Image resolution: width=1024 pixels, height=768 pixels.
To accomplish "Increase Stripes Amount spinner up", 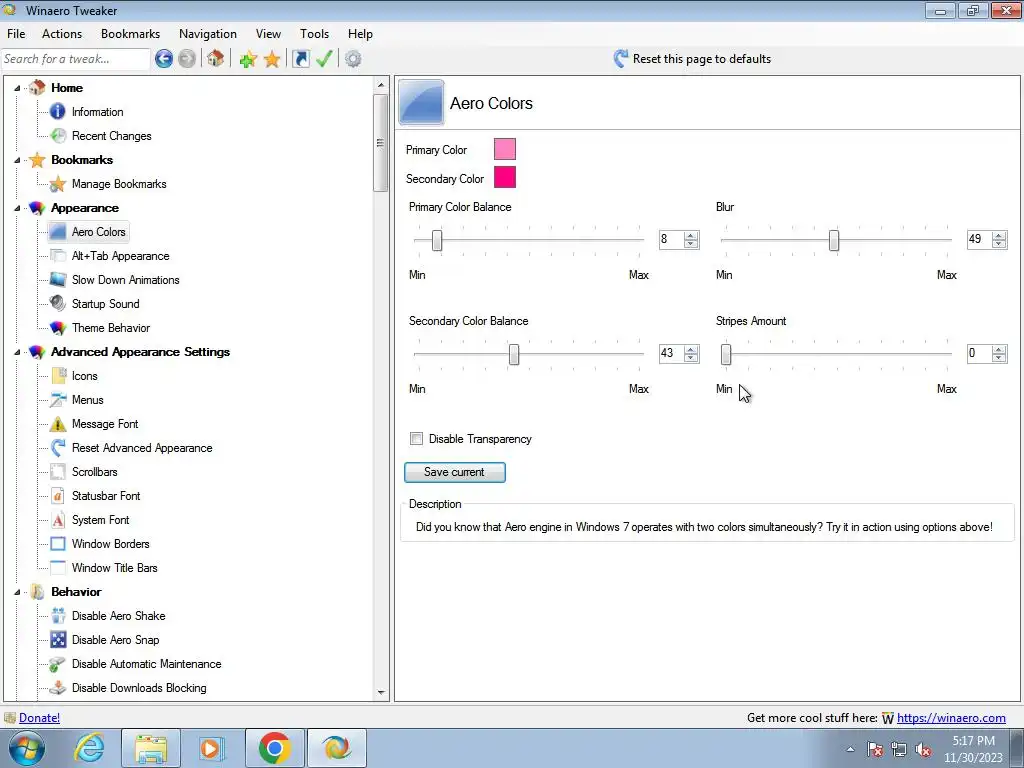I will 999,349.
